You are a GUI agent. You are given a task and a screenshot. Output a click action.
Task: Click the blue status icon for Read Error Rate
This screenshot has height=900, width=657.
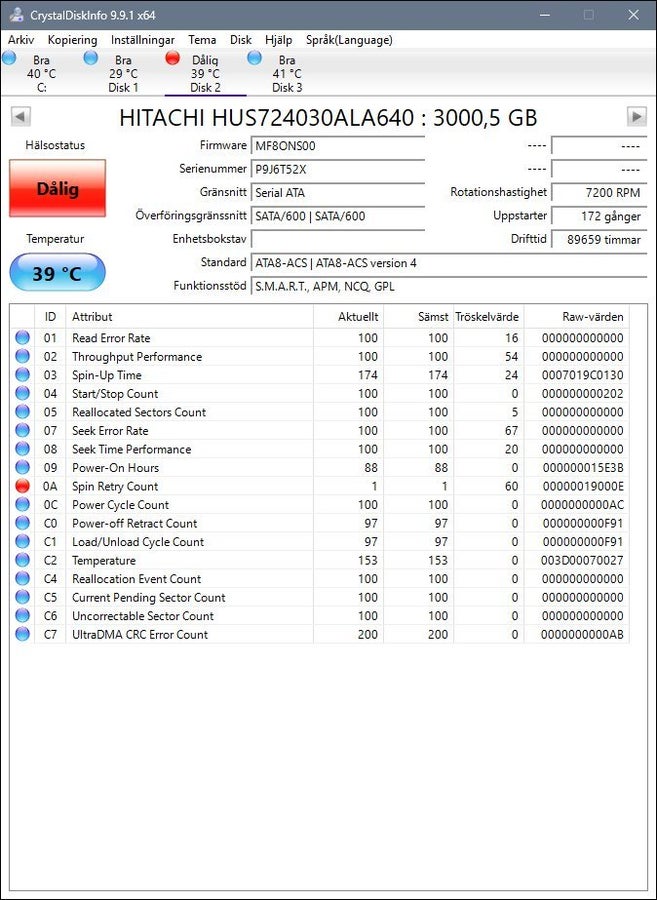22,338
